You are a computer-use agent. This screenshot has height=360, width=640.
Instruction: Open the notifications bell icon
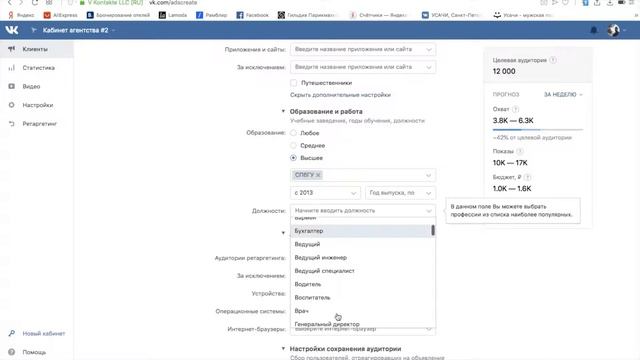click(594, 30)
